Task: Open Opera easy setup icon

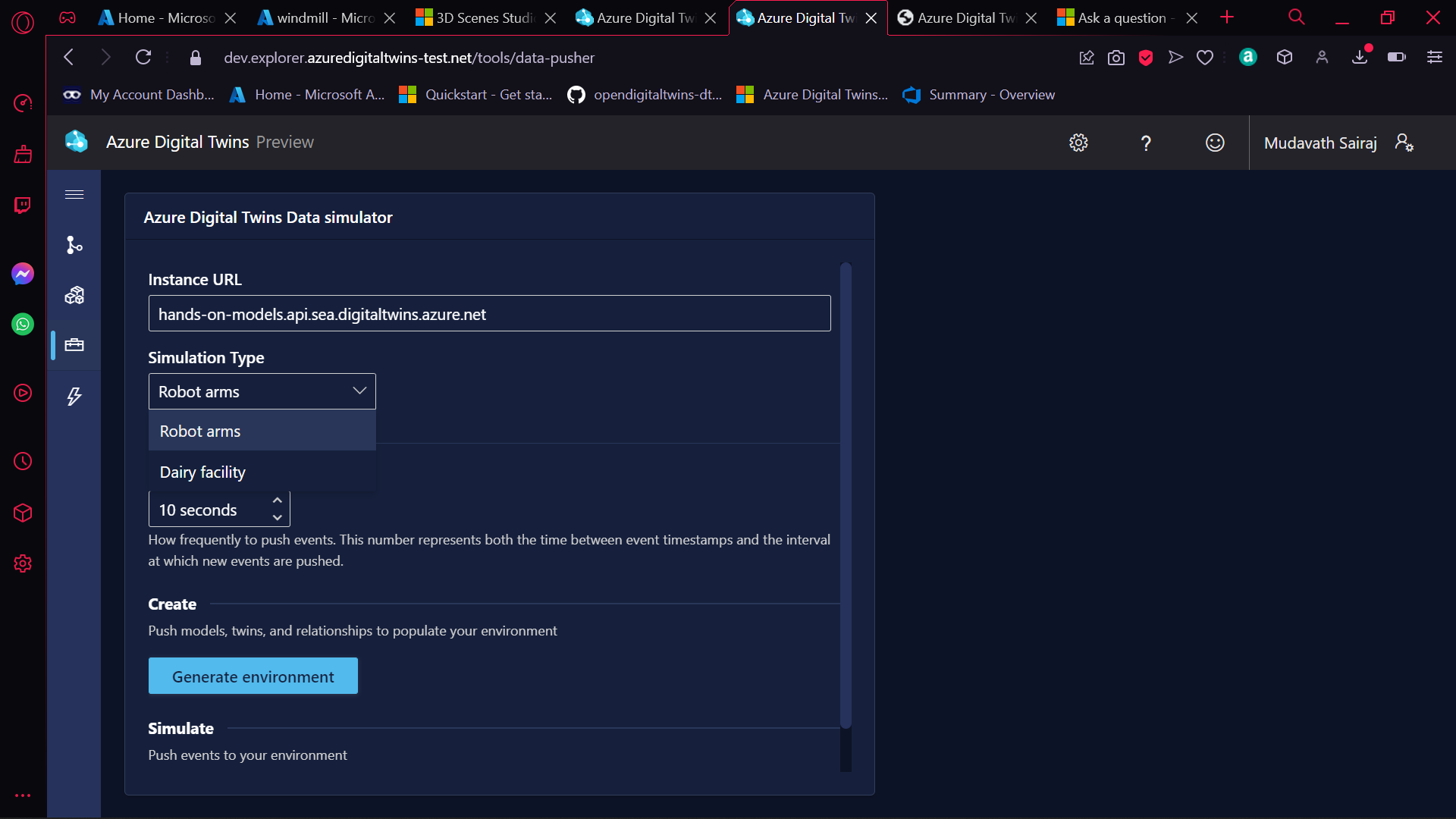Action: click(x=1434, y=58)
